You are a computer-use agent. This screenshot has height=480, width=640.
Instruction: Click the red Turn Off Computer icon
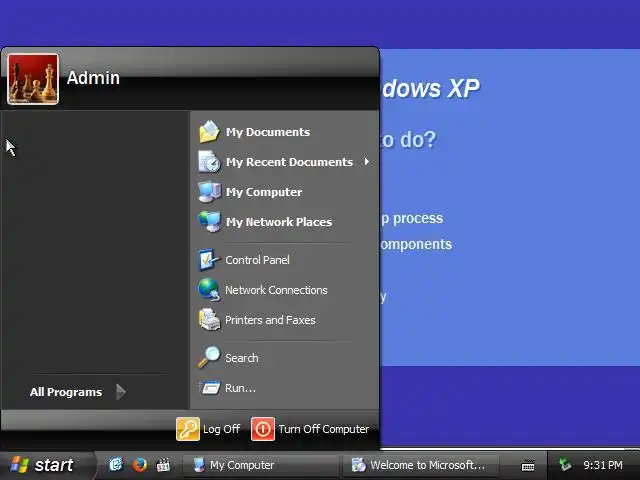coord(263,429)
